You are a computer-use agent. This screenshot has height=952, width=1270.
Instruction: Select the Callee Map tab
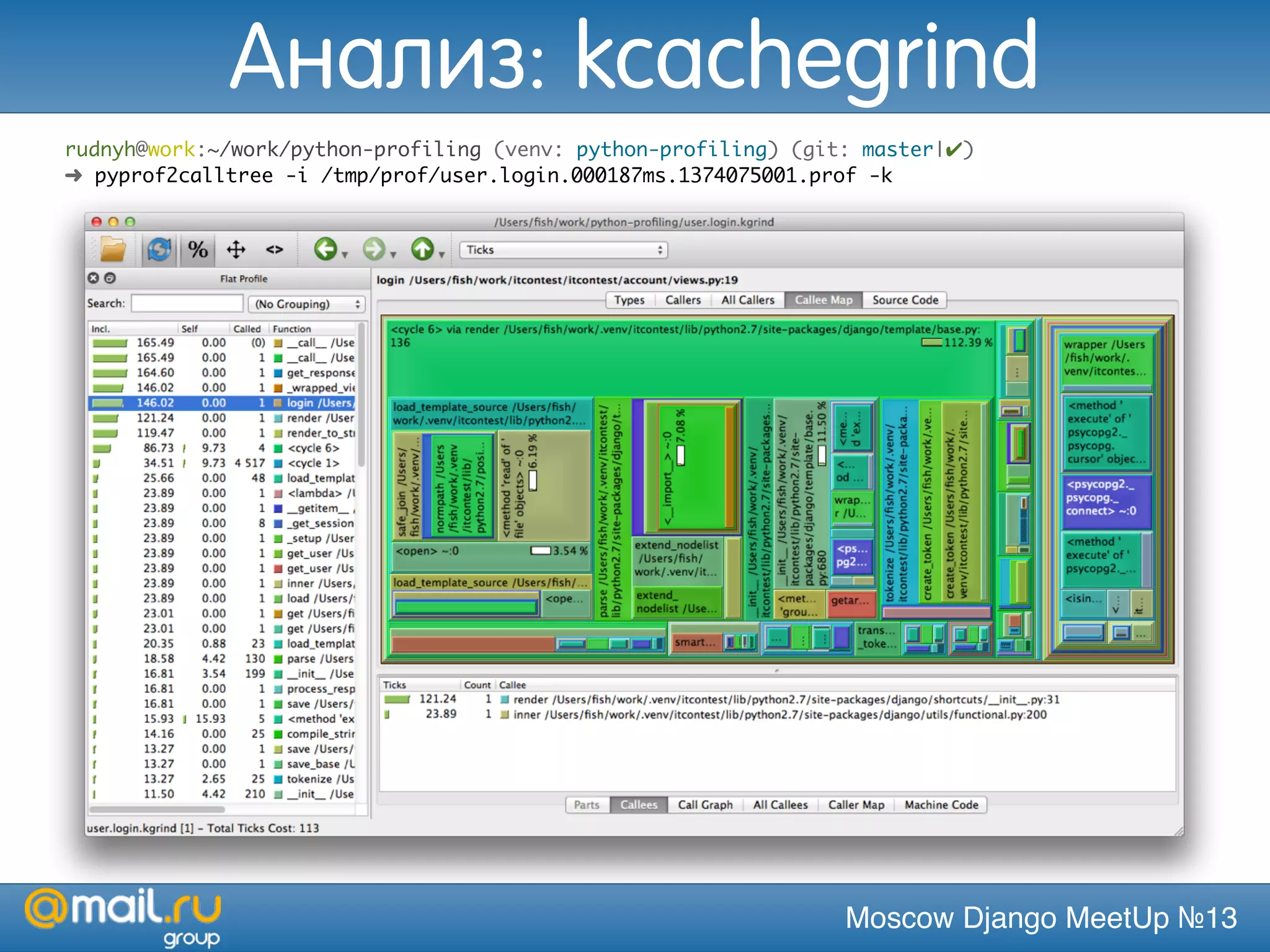pyautogui.click(x=824, y=300)
